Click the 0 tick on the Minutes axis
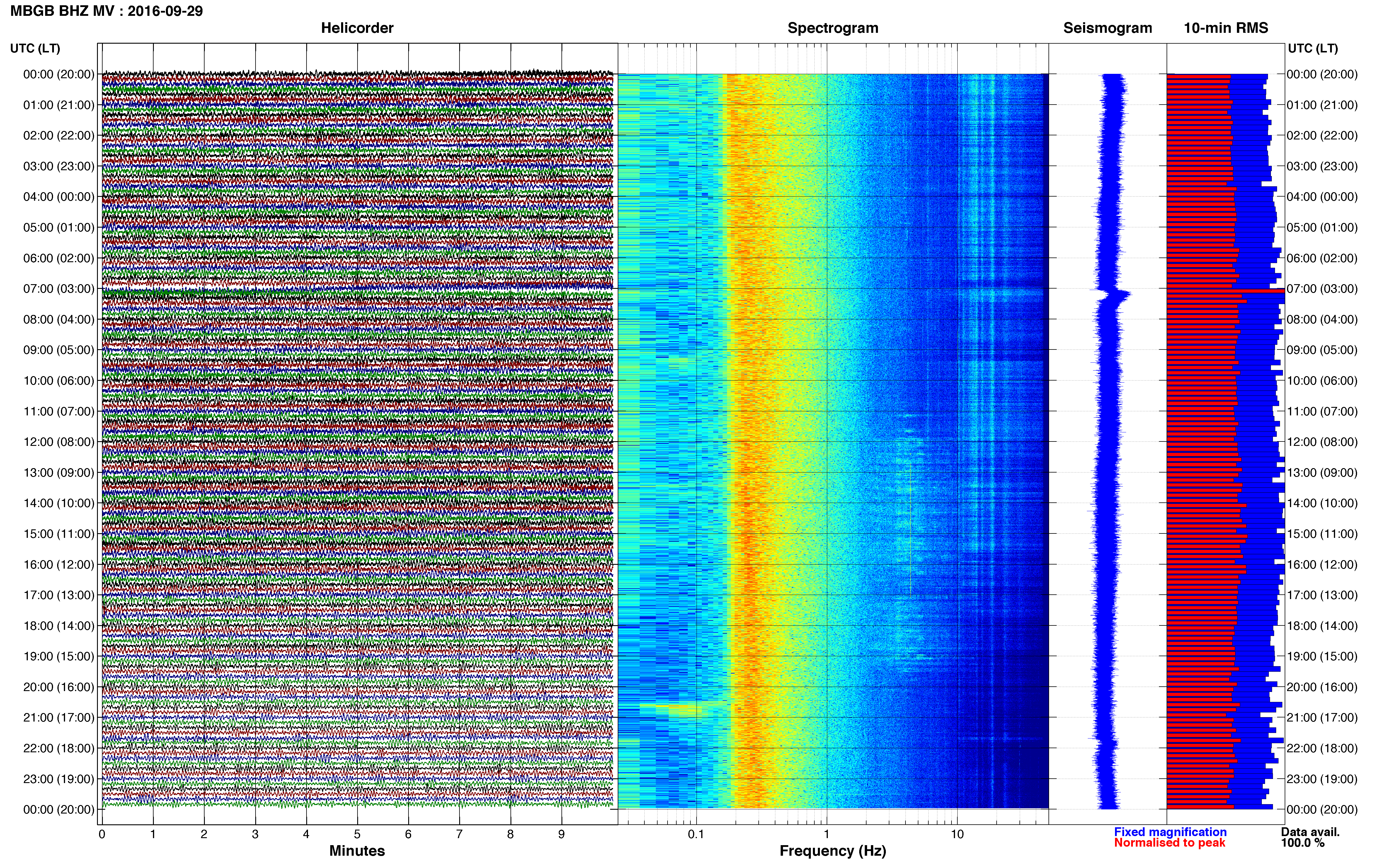Viewport: 1389px width, 868px height. (102, 834)
